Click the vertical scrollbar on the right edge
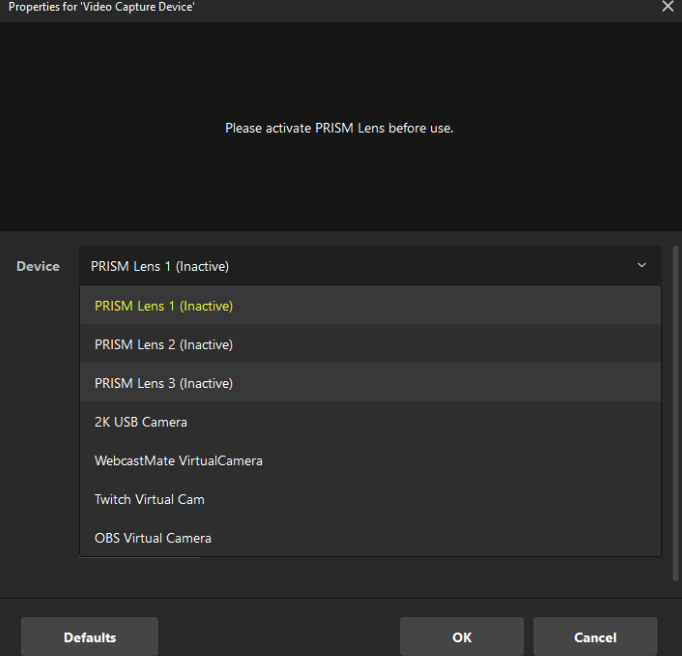The image size is (682, 656). (676, 410)
